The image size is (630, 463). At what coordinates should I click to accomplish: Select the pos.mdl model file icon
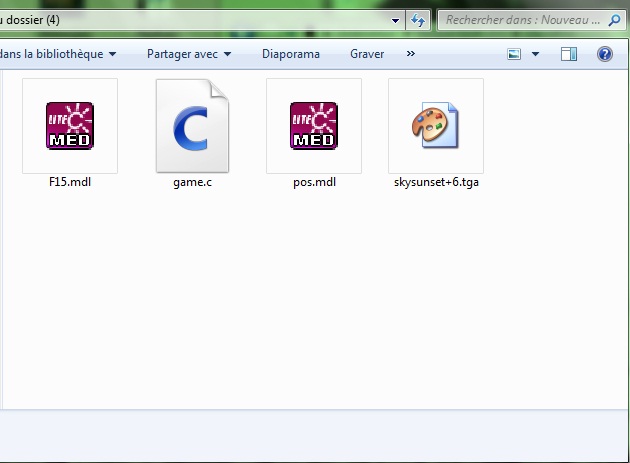(x=314, y=126)
